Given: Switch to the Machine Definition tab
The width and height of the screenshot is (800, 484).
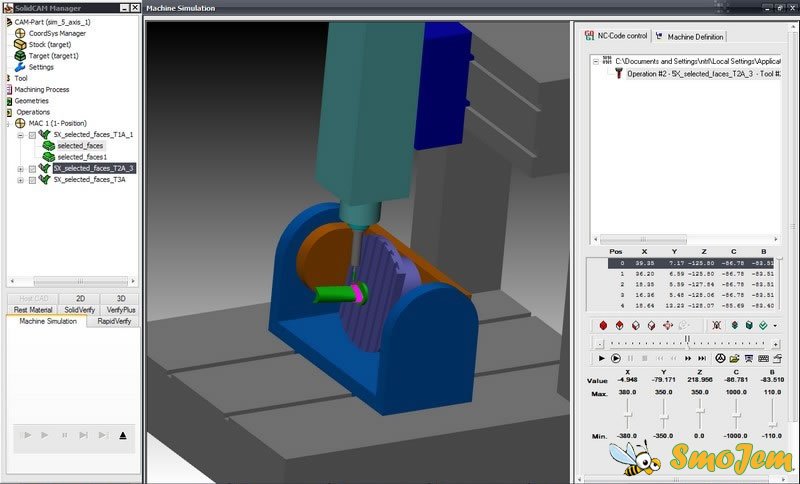Looking at the screenshot, I should pos(690,37).
